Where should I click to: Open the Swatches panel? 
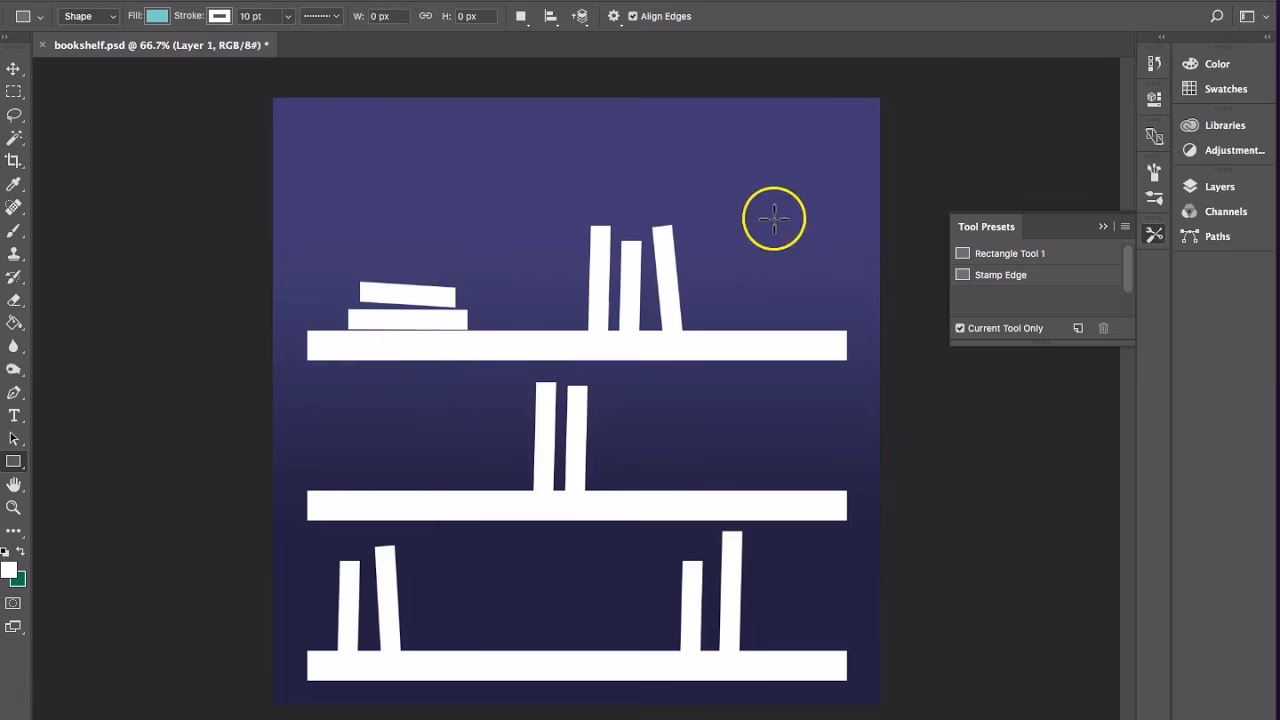(x=1224, y=88)
